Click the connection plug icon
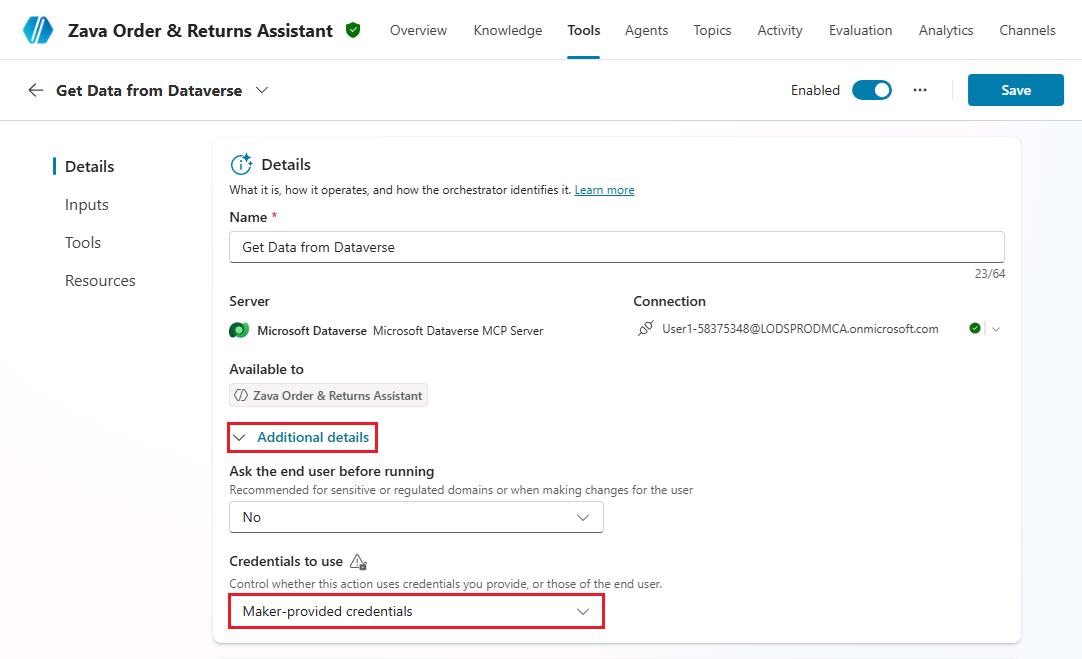The height and width of the screenshot is (659, 1082). [x=645, y=328]
